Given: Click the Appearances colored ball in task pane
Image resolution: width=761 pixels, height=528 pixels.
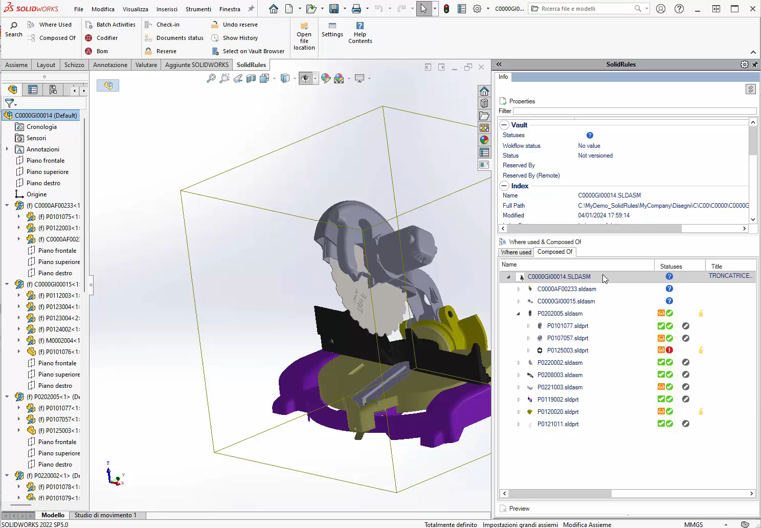Looking at the screenshot, I should tap(484, 140).
